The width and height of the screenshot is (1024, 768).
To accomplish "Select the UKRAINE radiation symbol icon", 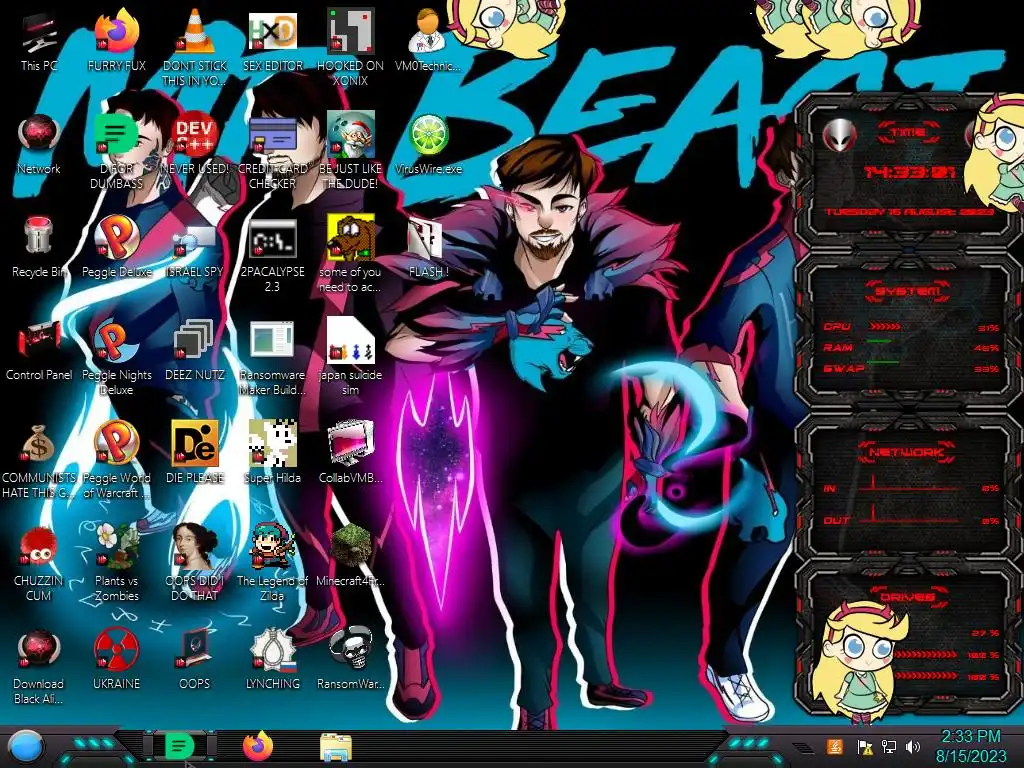I will point(116,660).
